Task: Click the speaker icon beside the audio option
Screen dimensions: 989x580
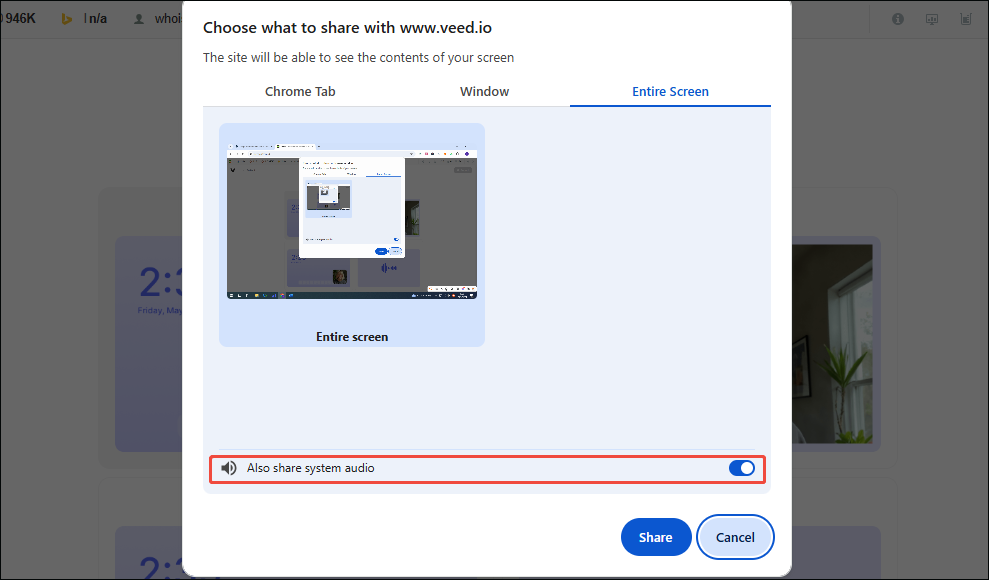Action: [x=229, y=467]
